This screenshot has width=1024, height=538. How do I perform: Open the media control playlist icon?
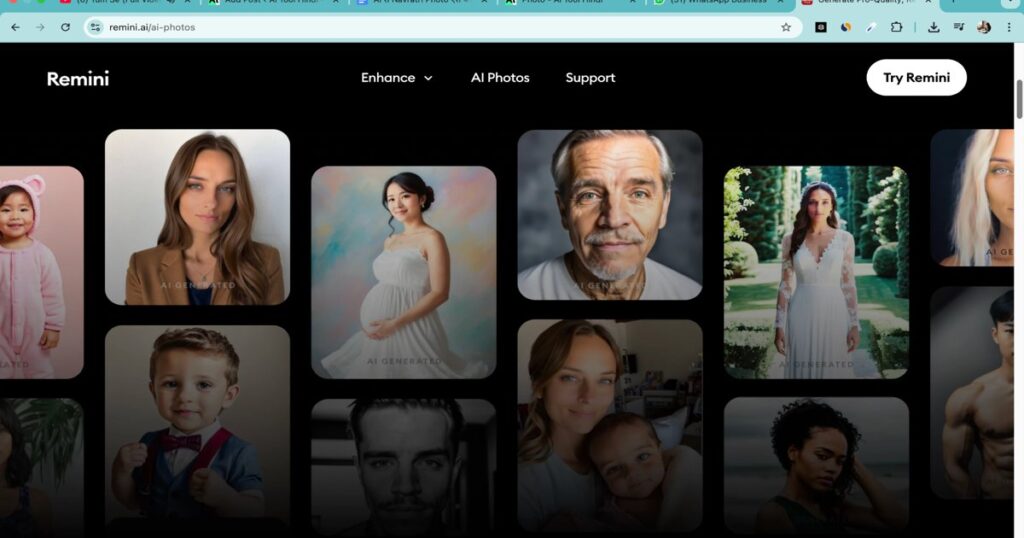point(959,27)
